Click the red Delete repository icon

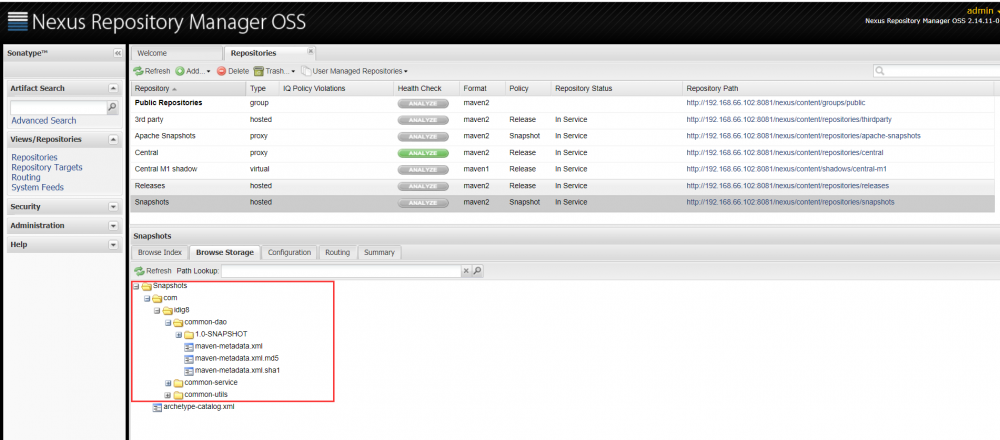(x=221, y=71)
